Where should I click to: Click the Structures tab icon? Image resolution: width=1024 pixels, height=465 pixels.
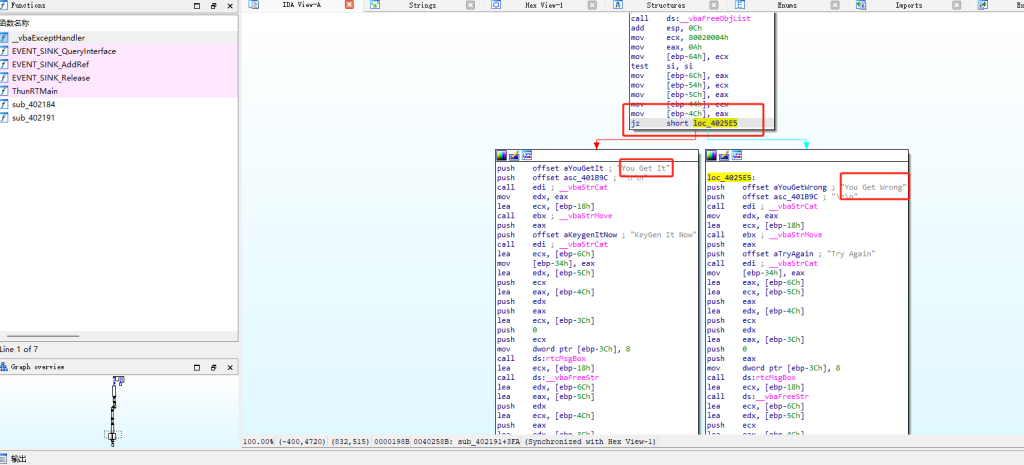click(618, 5)
